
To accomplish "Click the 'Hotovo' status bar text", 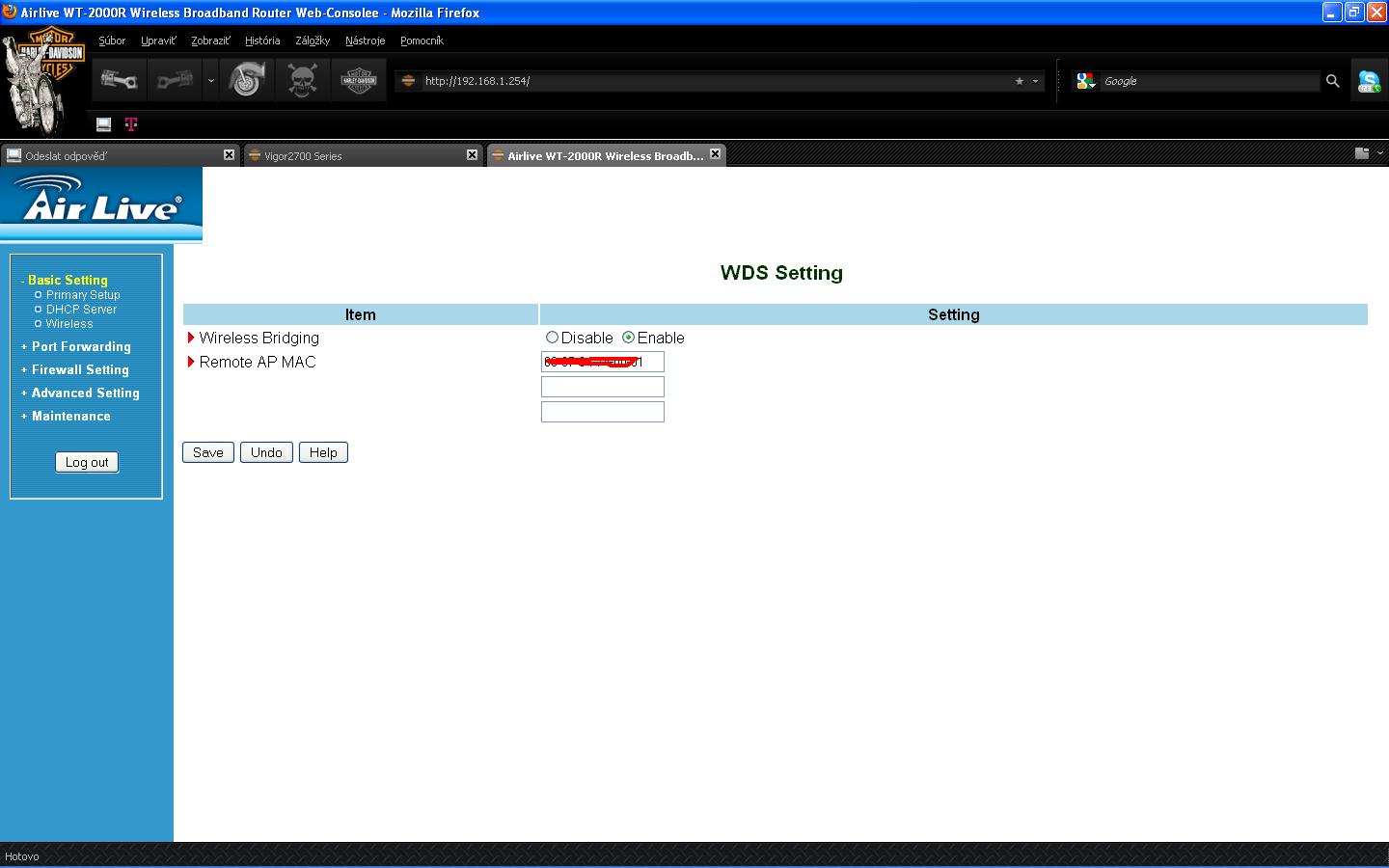I will (x=21, y=856).
